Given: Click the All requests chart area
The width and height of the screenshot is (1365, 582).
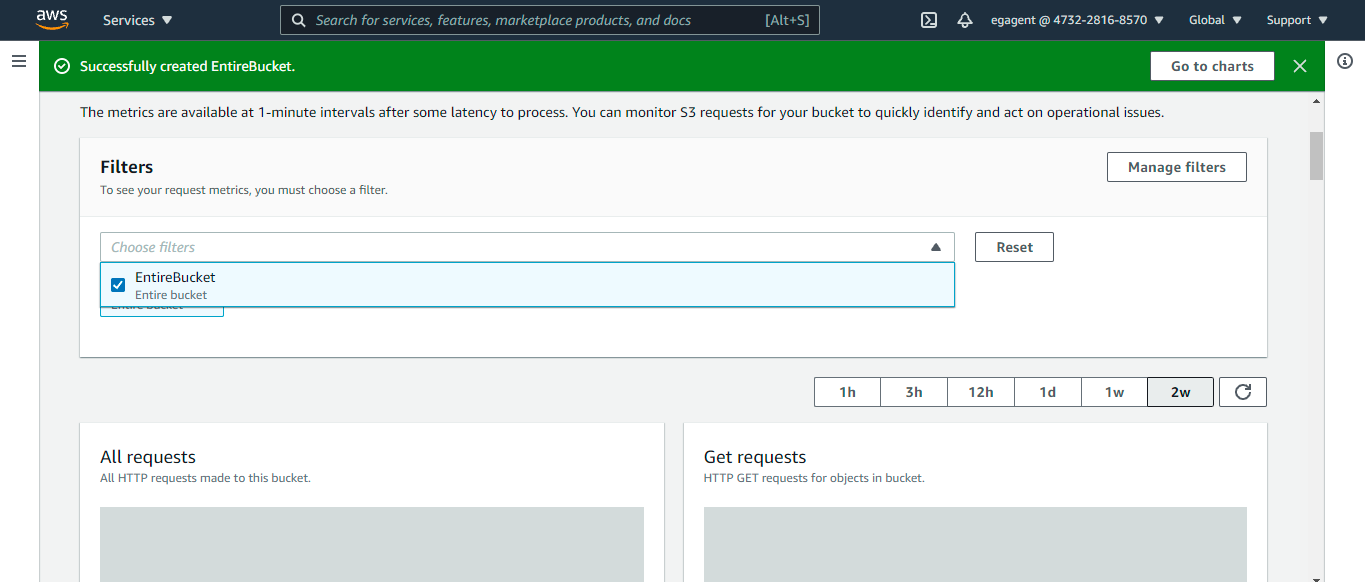Looking at the screenshot, I should [372, 544].
